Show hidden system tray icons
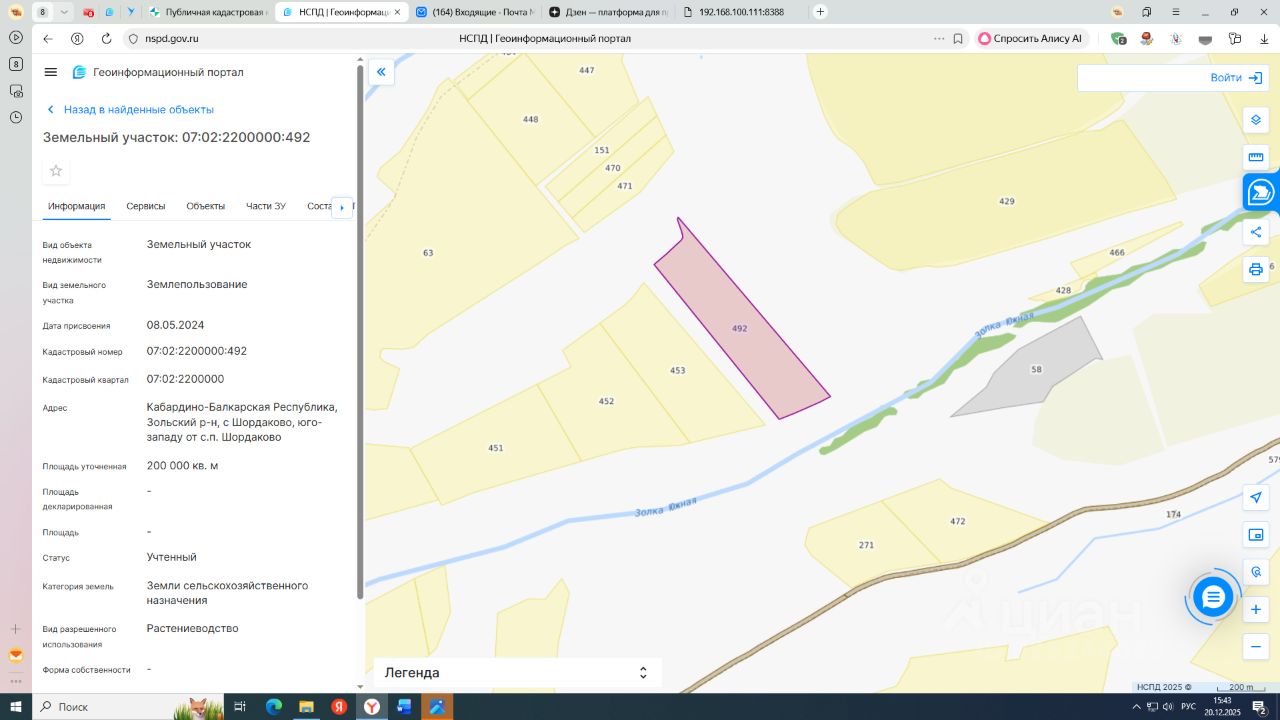Screen dimensions: 1280x720 pos(1137,707)
